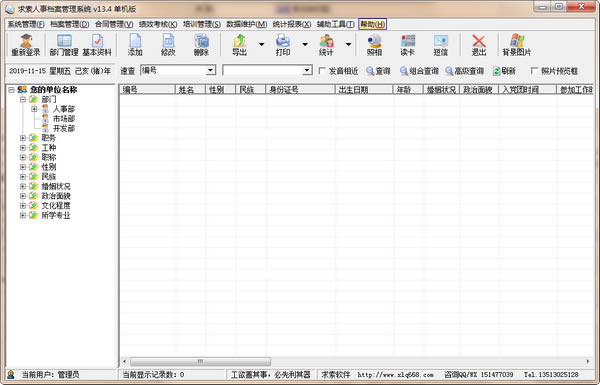The width and height of the screenshot is (600, 385).
Task: Enable the 发音相近 similar pronunciation checkbox
Action: coord(322,71)
